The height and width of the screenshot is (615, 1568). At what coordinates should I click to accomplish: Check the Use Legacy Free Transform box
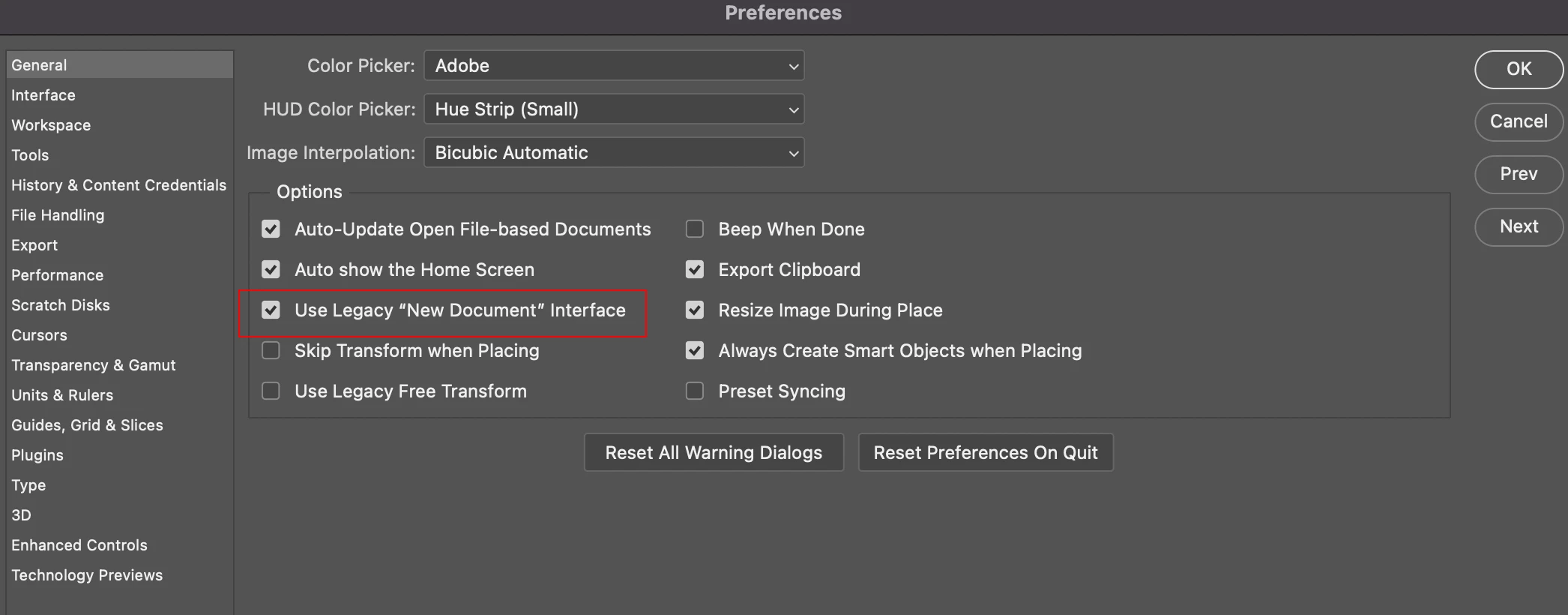271,391
